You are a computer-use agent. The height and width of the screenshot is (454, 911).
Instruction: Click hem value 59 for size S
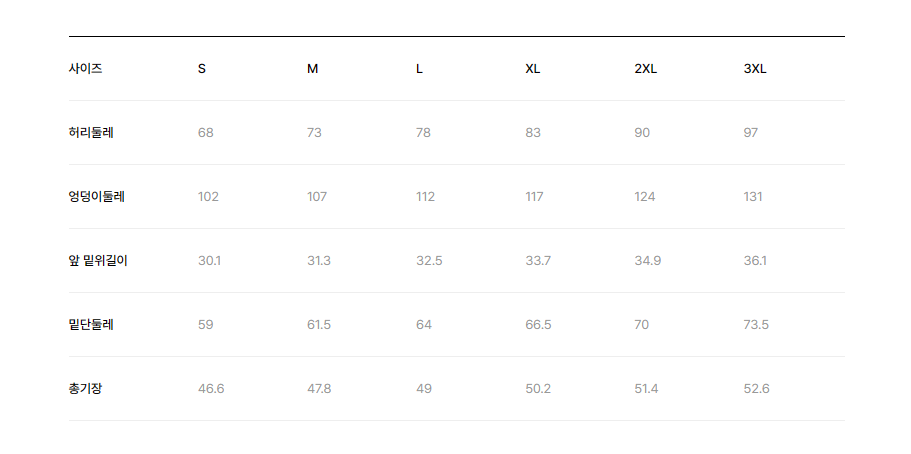point(206,324)
